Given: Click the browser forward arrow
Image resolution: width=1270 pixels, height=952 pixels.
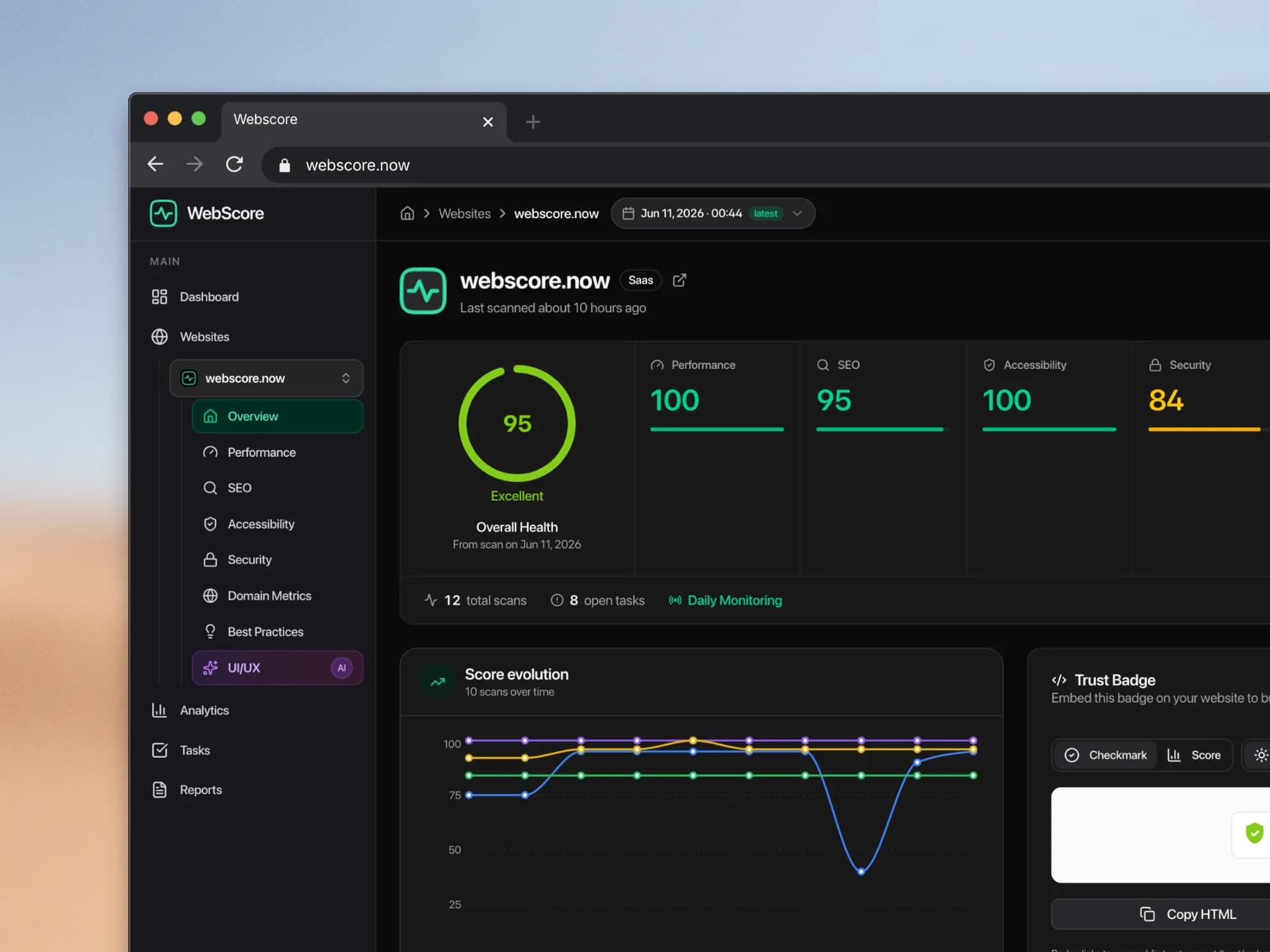Looking at the screenshot, I should tap(194, 164).
